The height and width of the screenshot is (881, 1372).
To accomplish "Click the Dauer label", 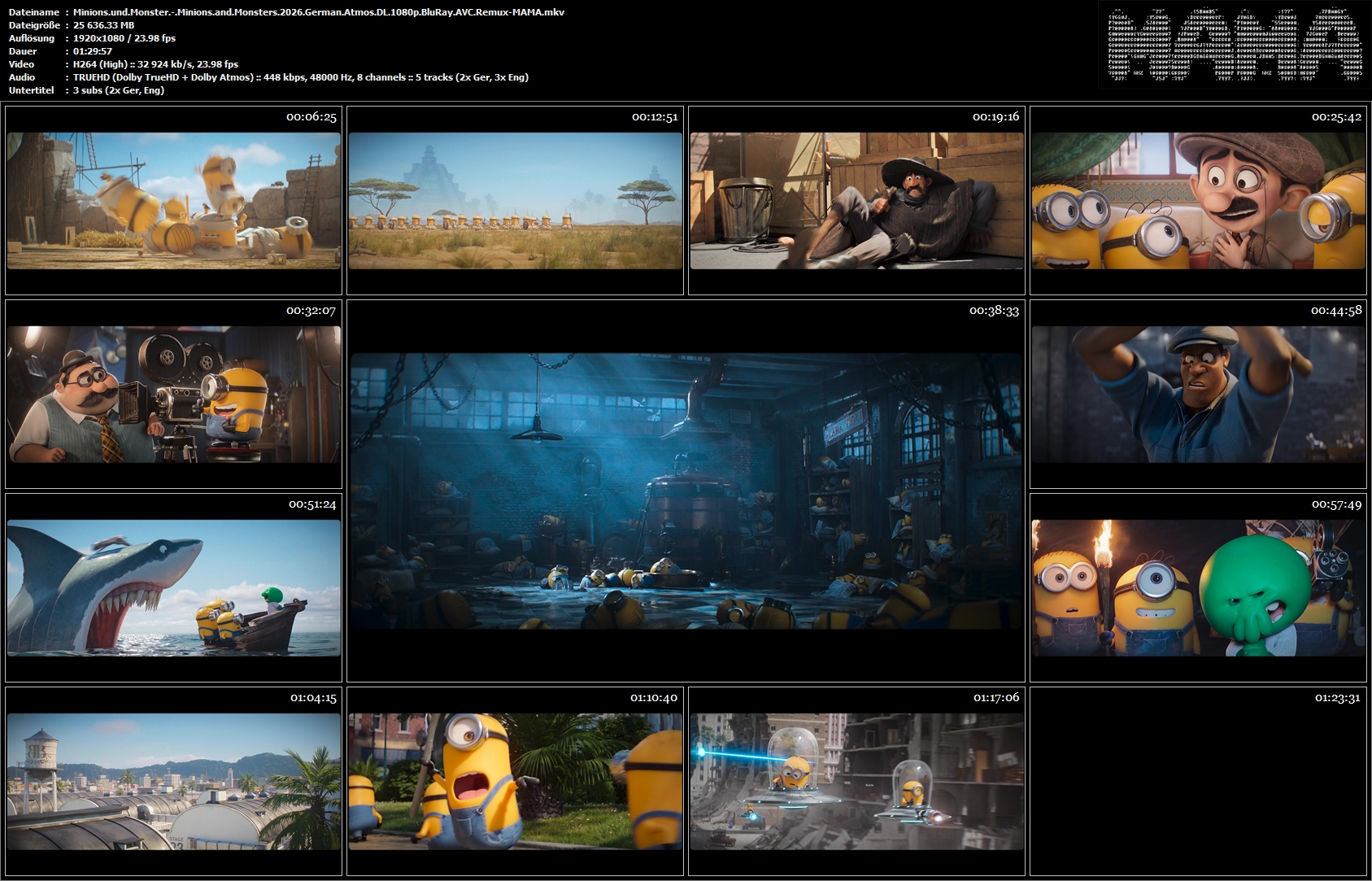I will pos(23,51).
